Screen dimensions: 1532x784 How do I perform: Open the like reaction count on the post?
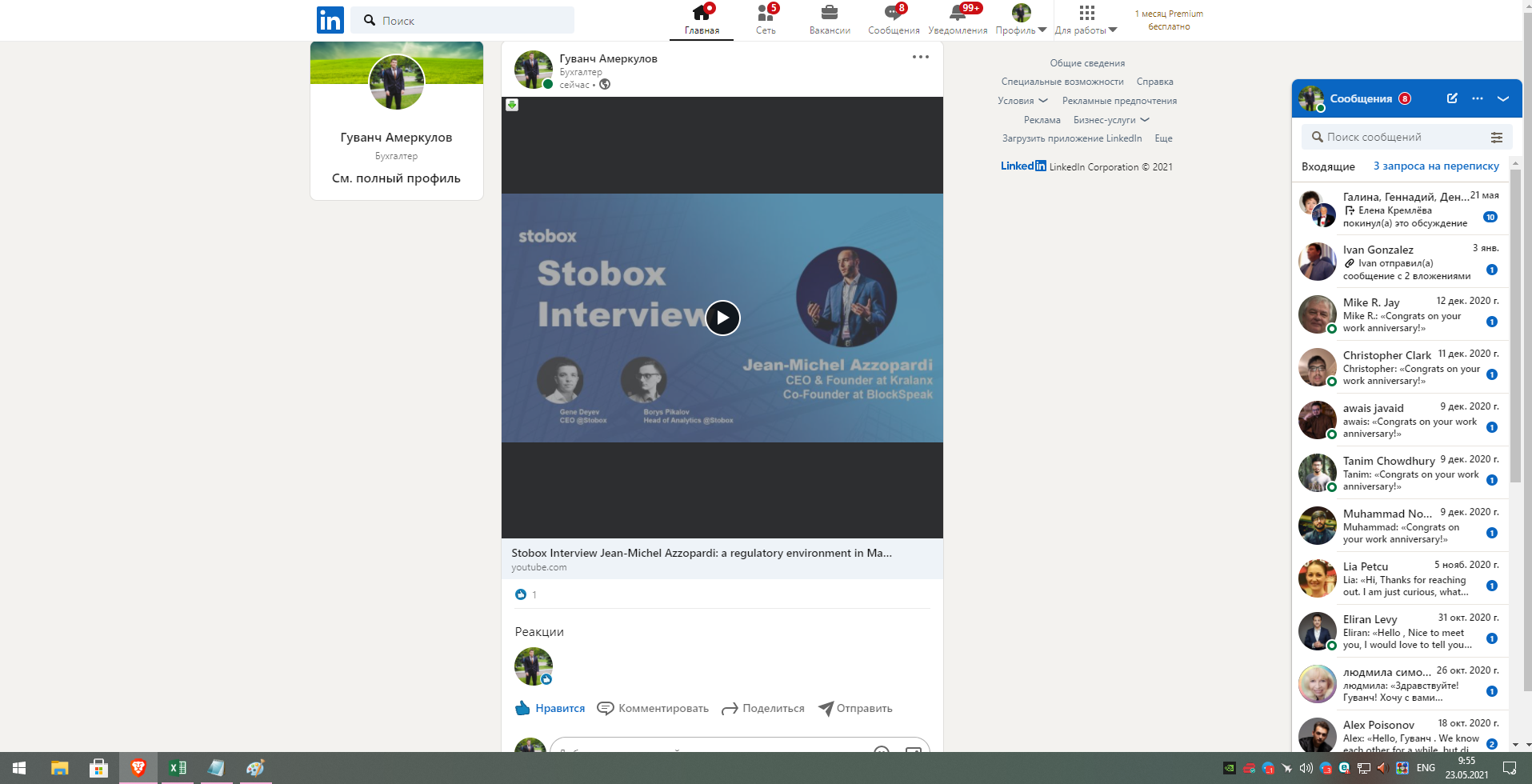(526, 594)
